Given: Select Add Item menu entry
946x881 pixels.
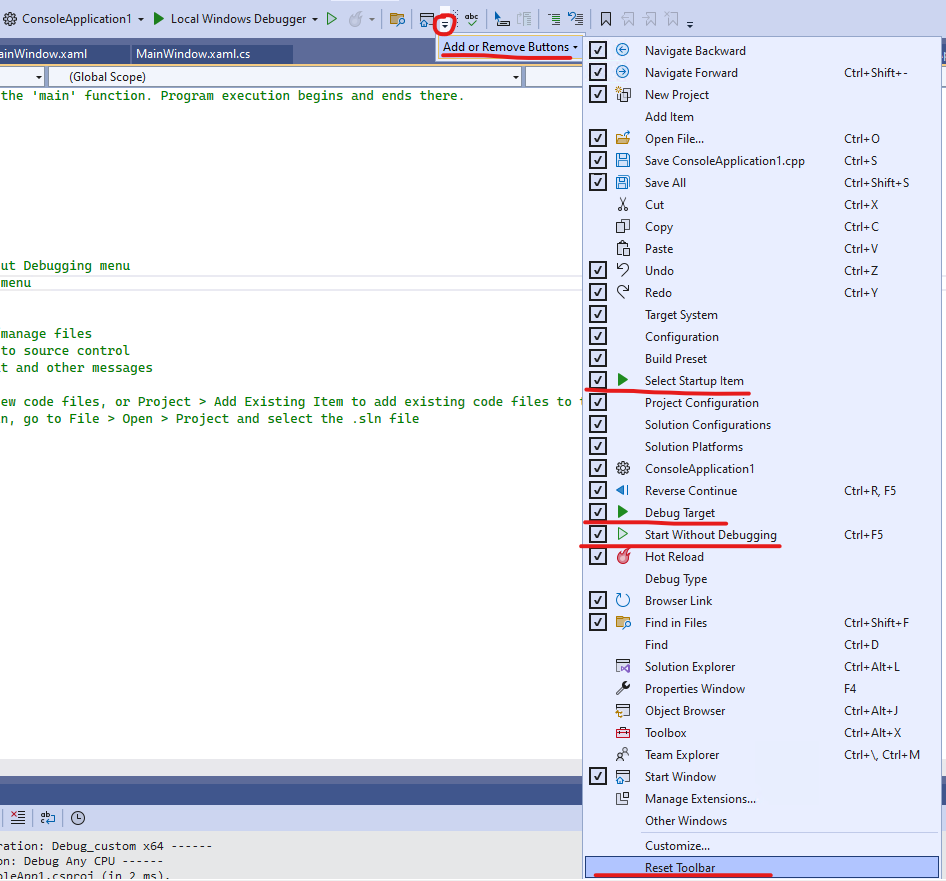Looking at the screenshot, I should tap(762, 116).
